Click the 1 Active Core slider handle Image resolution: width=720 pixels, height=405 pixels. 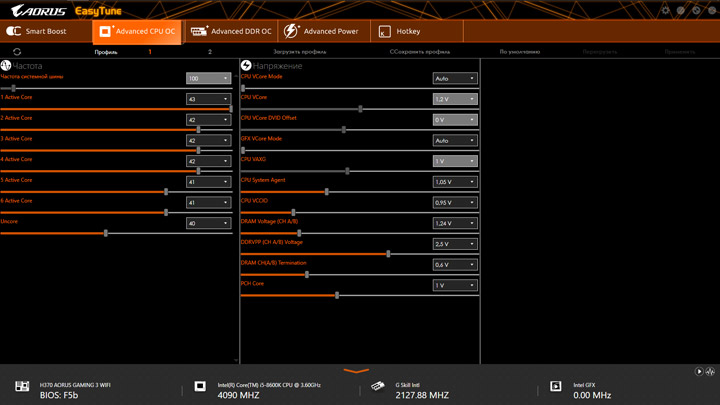pos(231,109)
